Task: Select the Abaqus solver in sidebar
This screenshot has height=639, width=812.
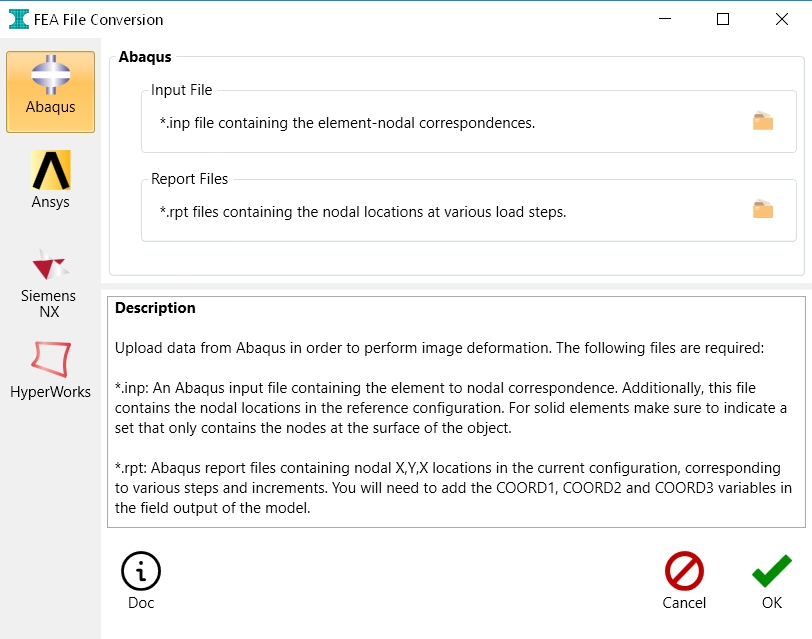Action: (50, 92)
